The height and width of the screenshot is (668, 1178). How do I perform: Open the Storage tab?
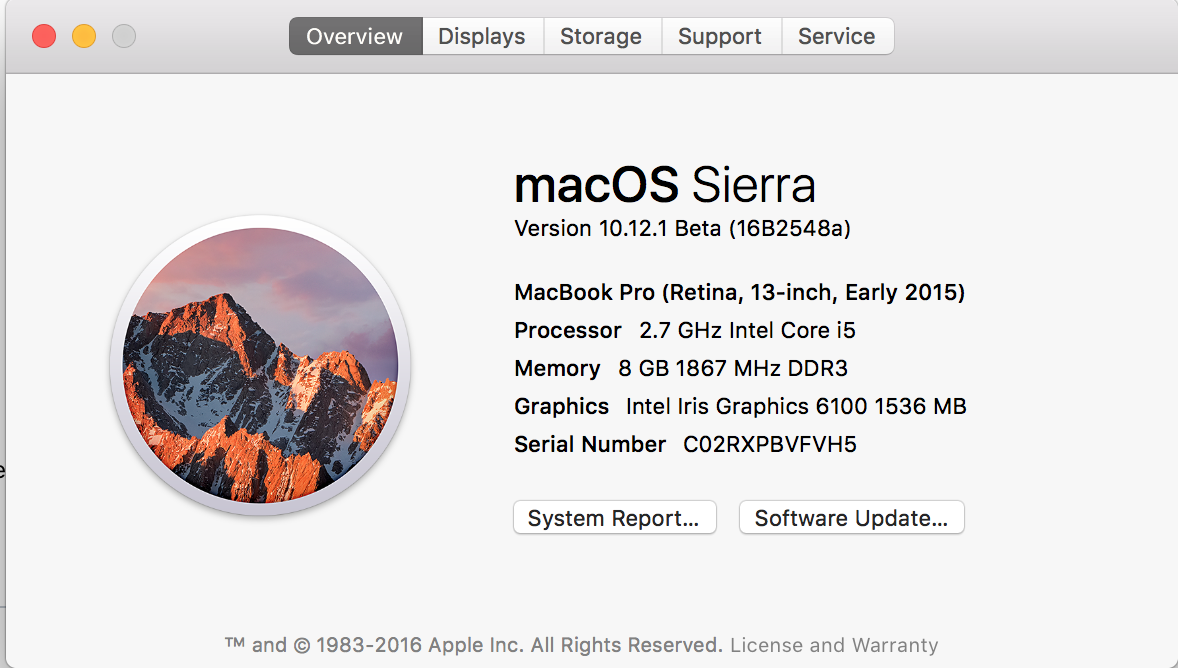click(601, 37)
